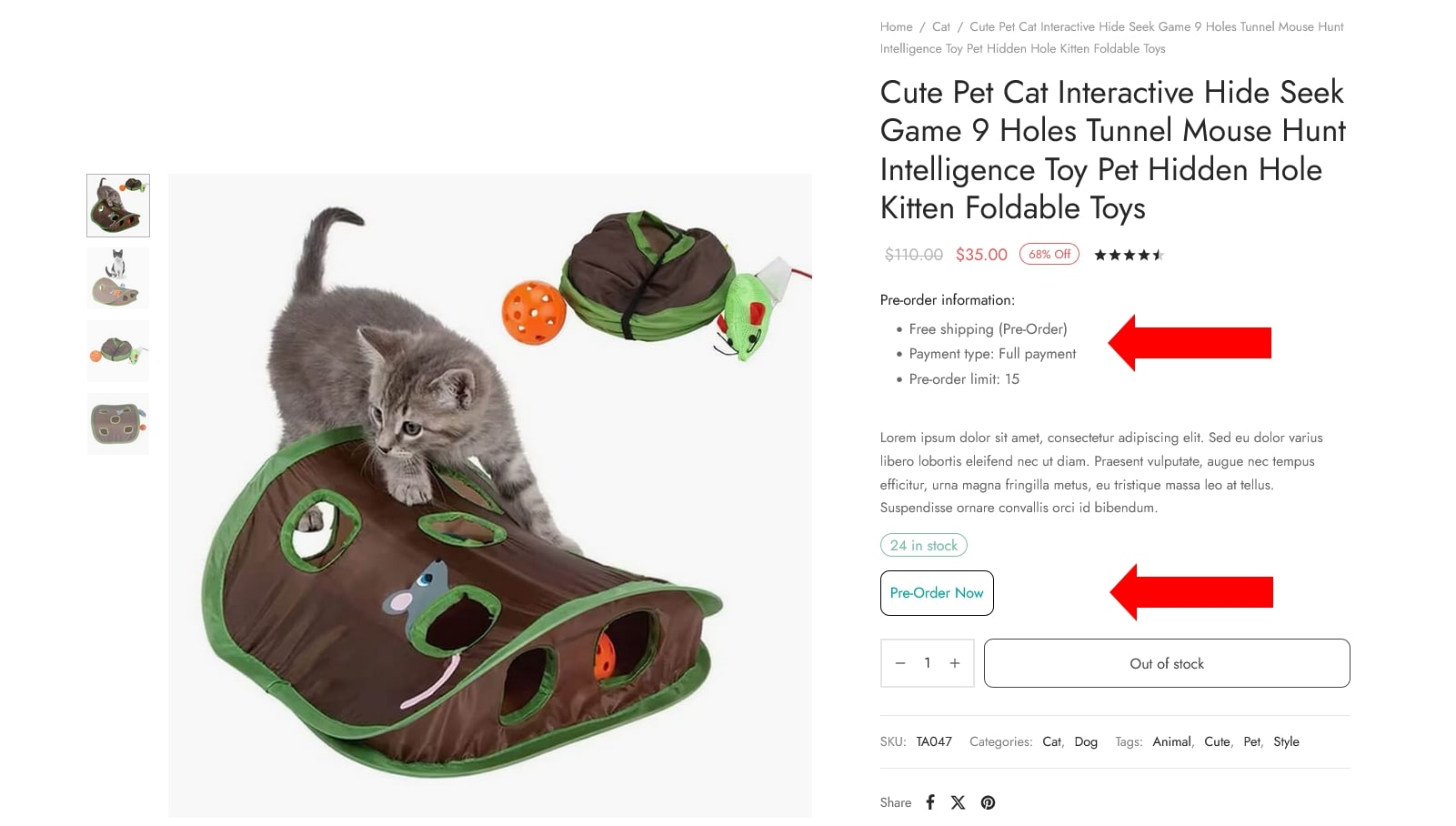Screen dimensions: 1456x826
Task: Share product on Facebook icon
Action: coord(930,802)
